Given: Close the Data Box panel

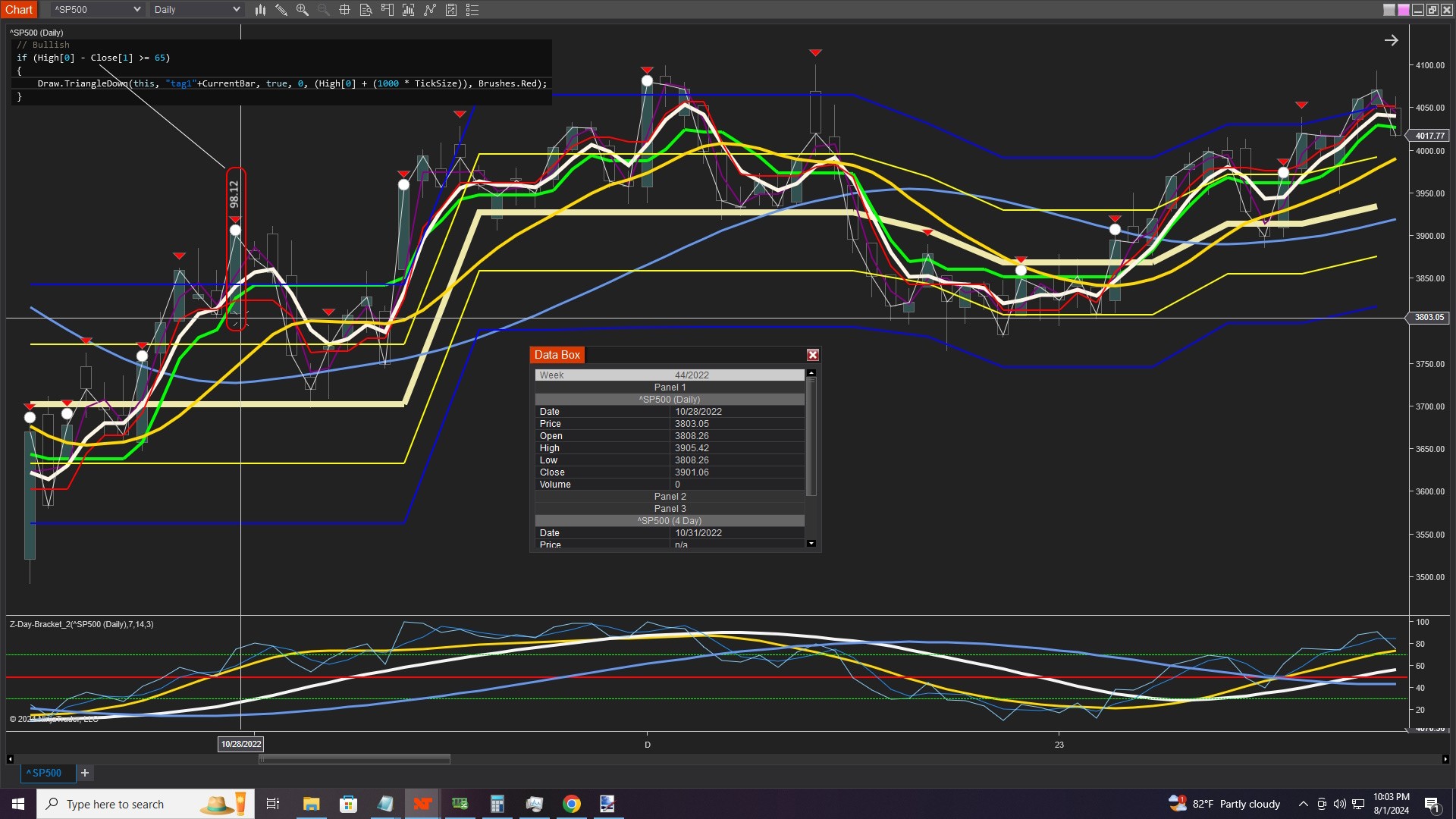Looking at the screenshot, I should (812, 355).
